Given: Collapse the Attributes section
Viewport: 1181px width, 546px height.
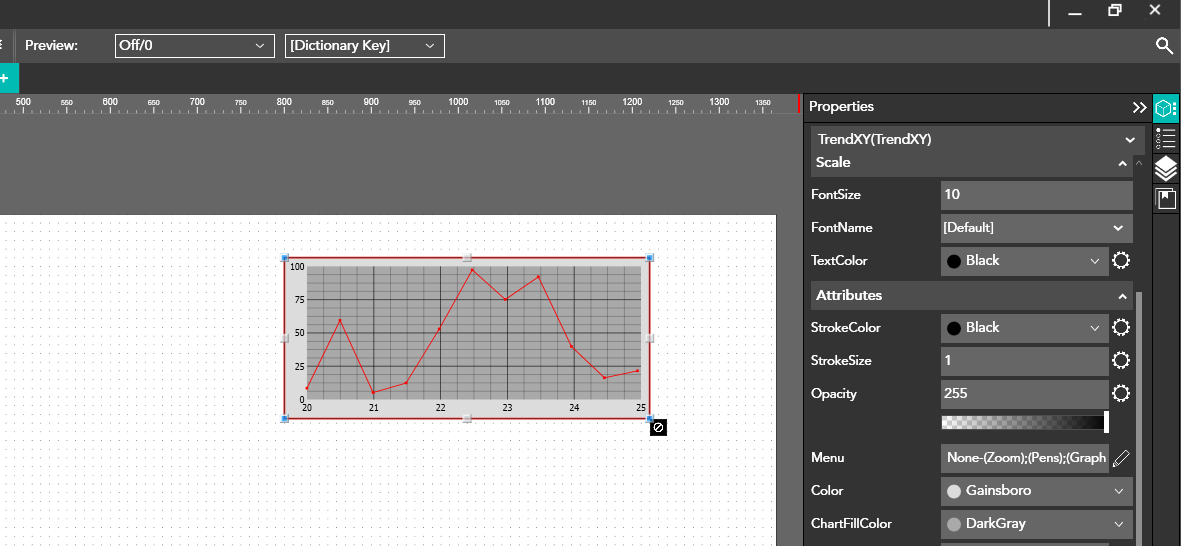Looking at the screenshot, I should pos(1123,296).
